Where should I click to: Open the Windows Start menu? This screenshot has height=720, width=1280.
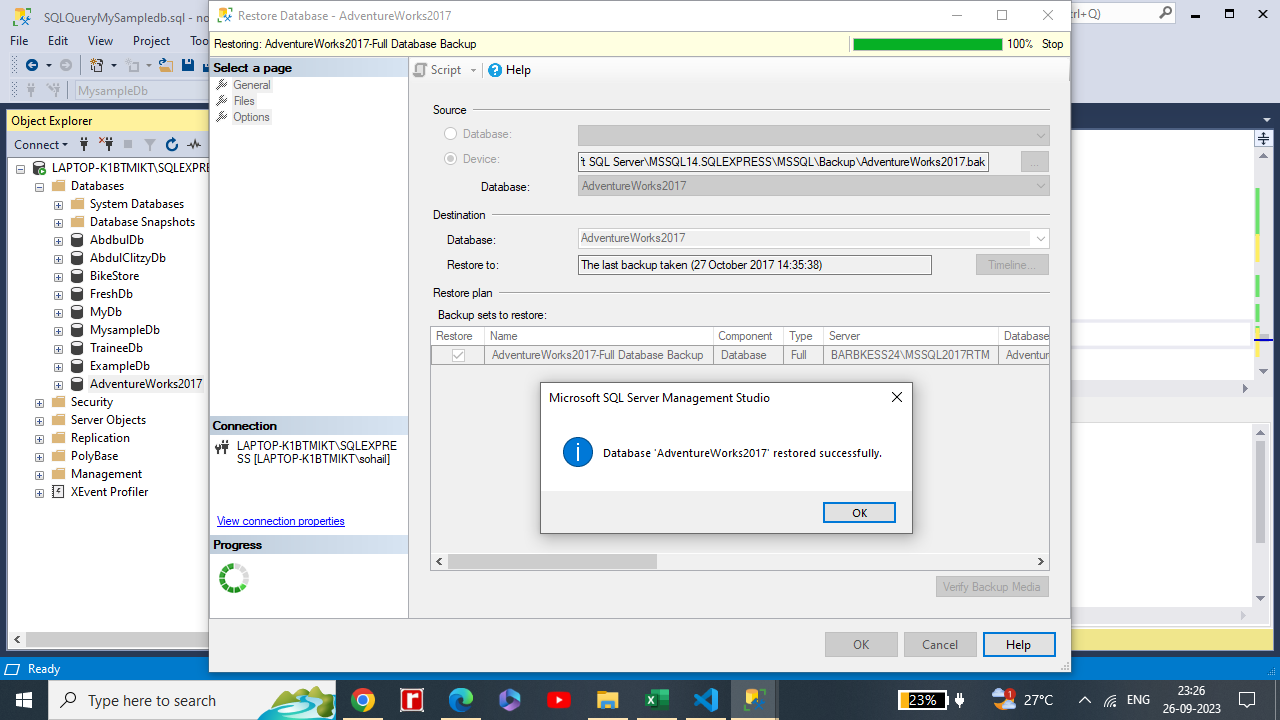[23, 700]
